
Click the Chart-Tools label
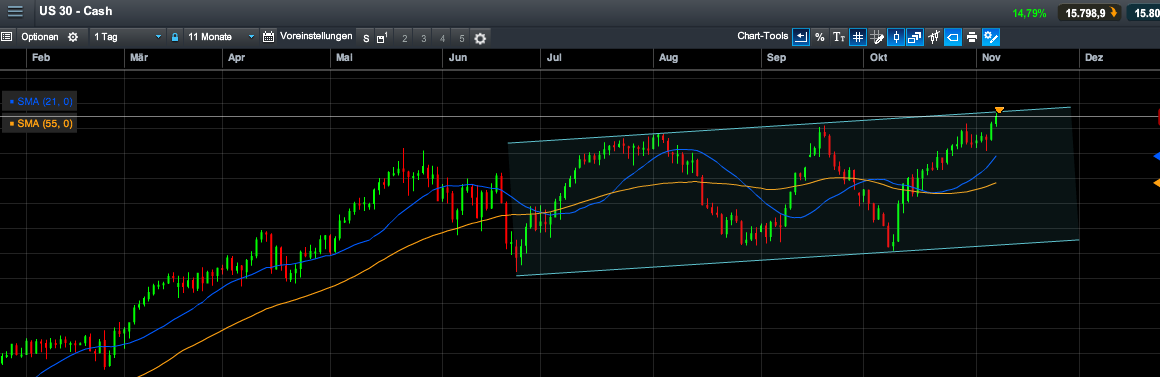(x=763, y=36)
